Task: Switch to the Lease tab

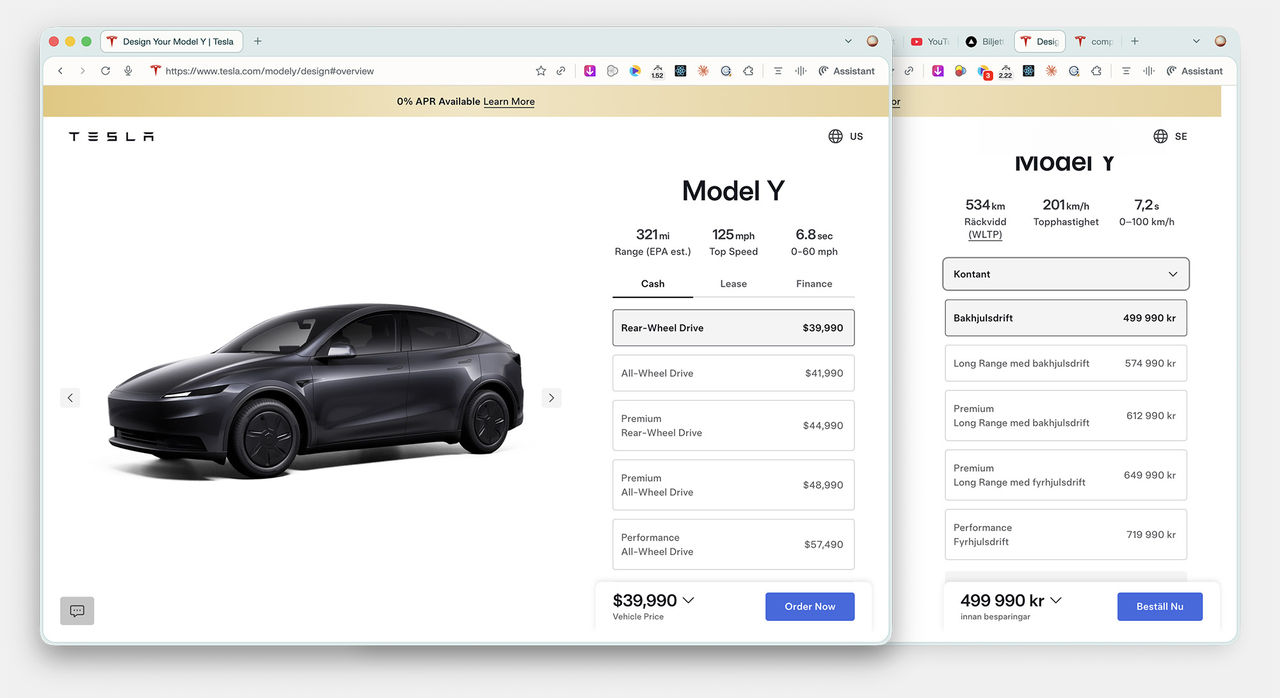Action: click(733, 284)
